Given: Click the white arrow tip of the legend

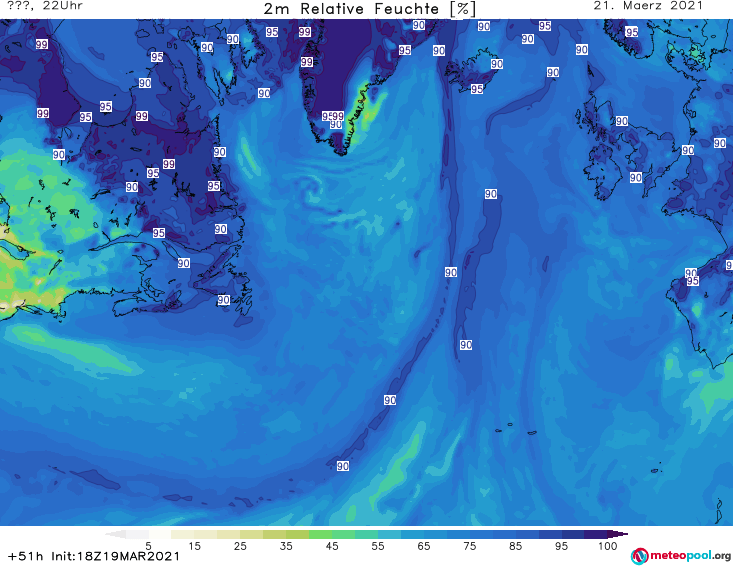Looking at the screenshot, I should coord(115,534).
